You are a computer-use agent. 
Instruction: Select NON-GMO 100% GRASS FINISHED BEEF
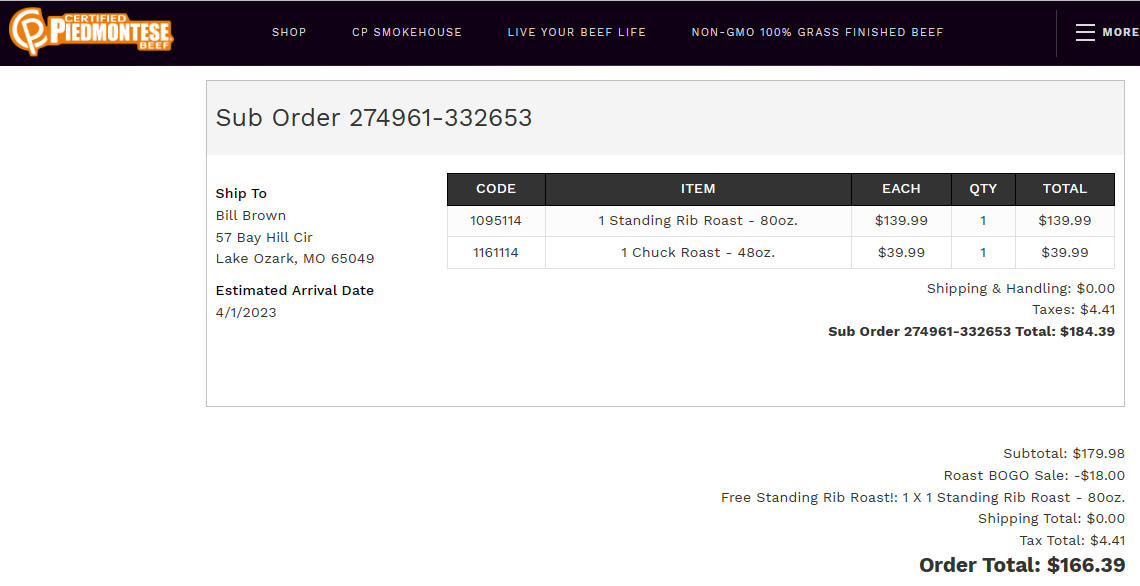click(x=817, y=32)
